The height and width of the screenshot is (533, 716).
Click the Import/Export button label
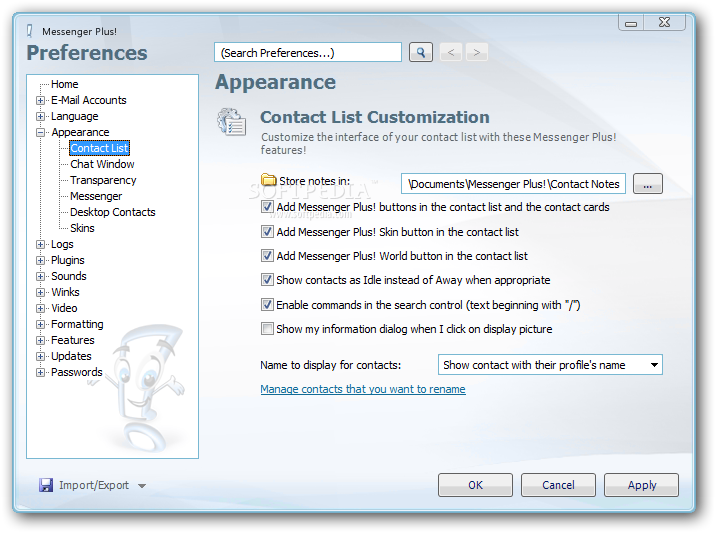(x=94, y=485)
